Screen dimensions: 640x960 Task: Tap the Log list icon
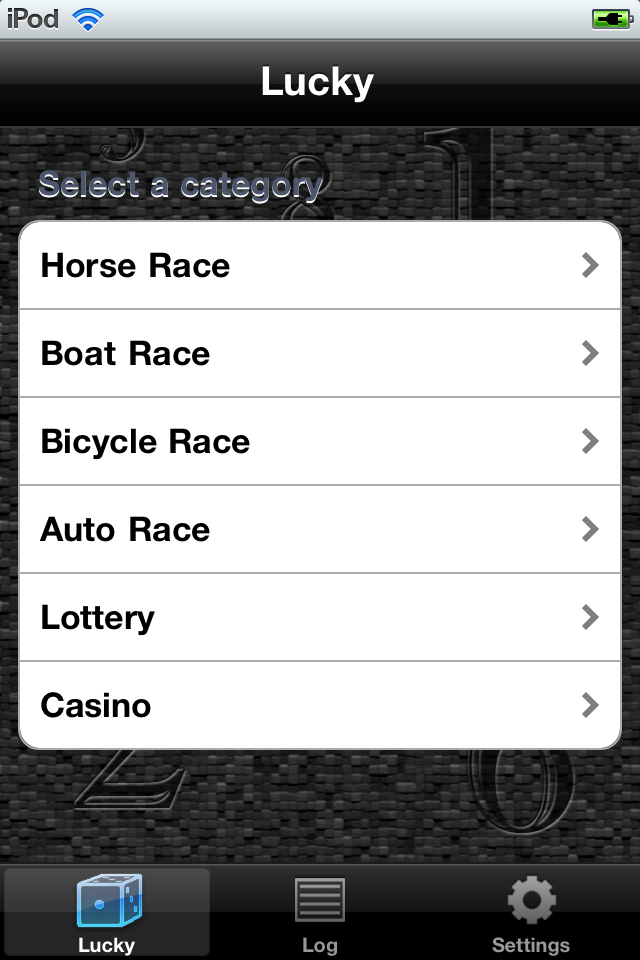coord(320,900)
